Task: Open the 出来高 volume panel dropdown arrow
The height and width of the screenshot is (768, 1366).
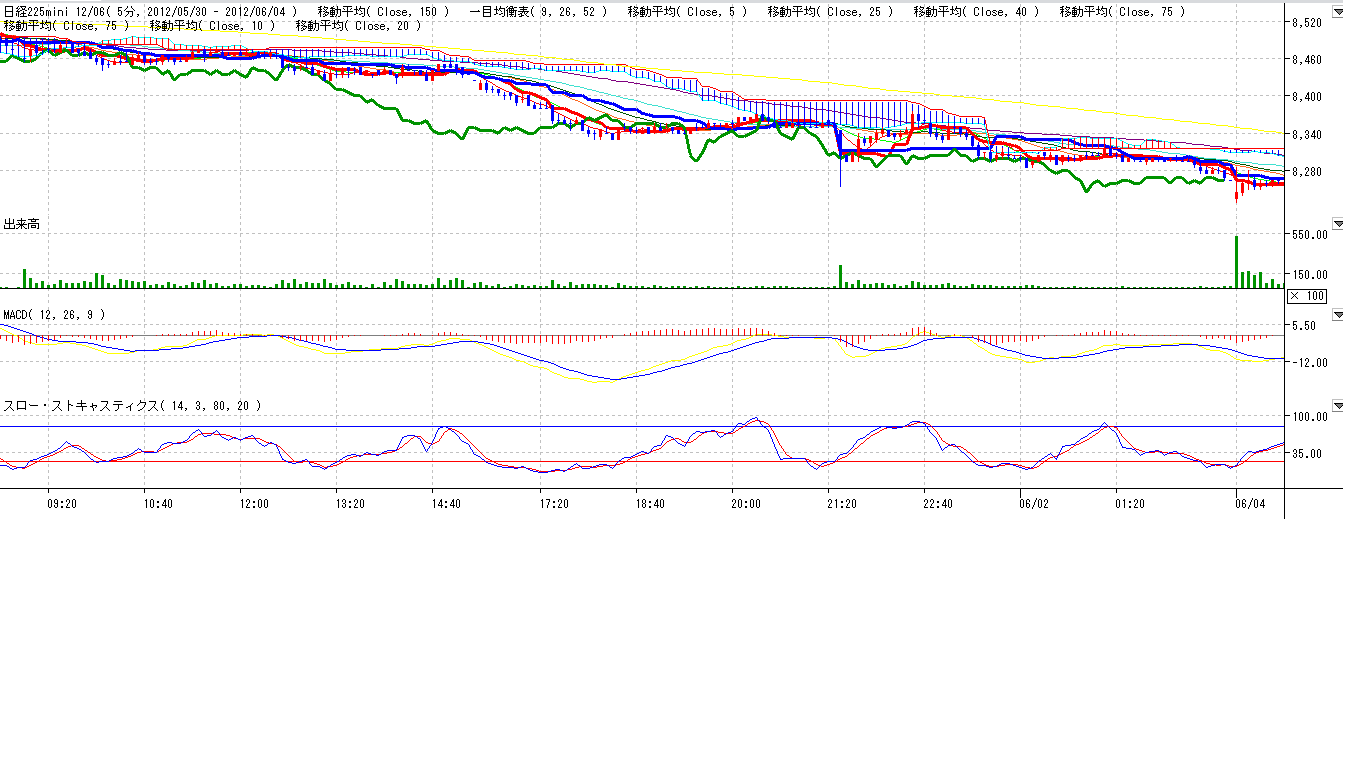Action: coord(1338,224)
